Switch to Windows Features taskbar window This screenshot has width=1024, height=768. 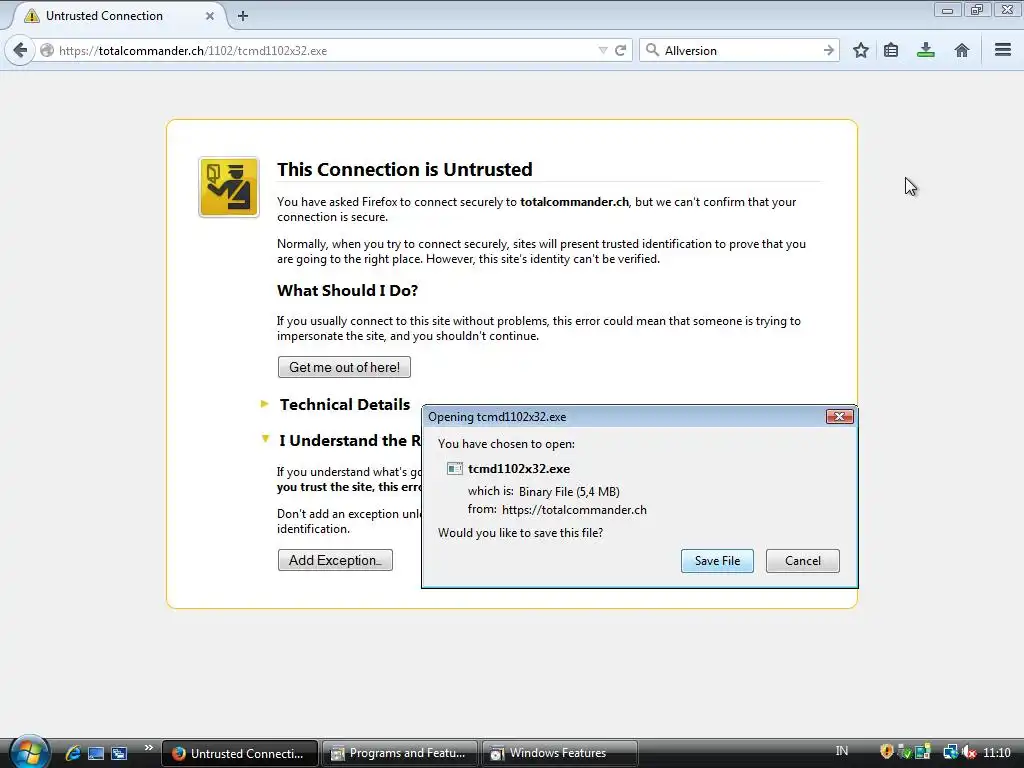(559, 753)
